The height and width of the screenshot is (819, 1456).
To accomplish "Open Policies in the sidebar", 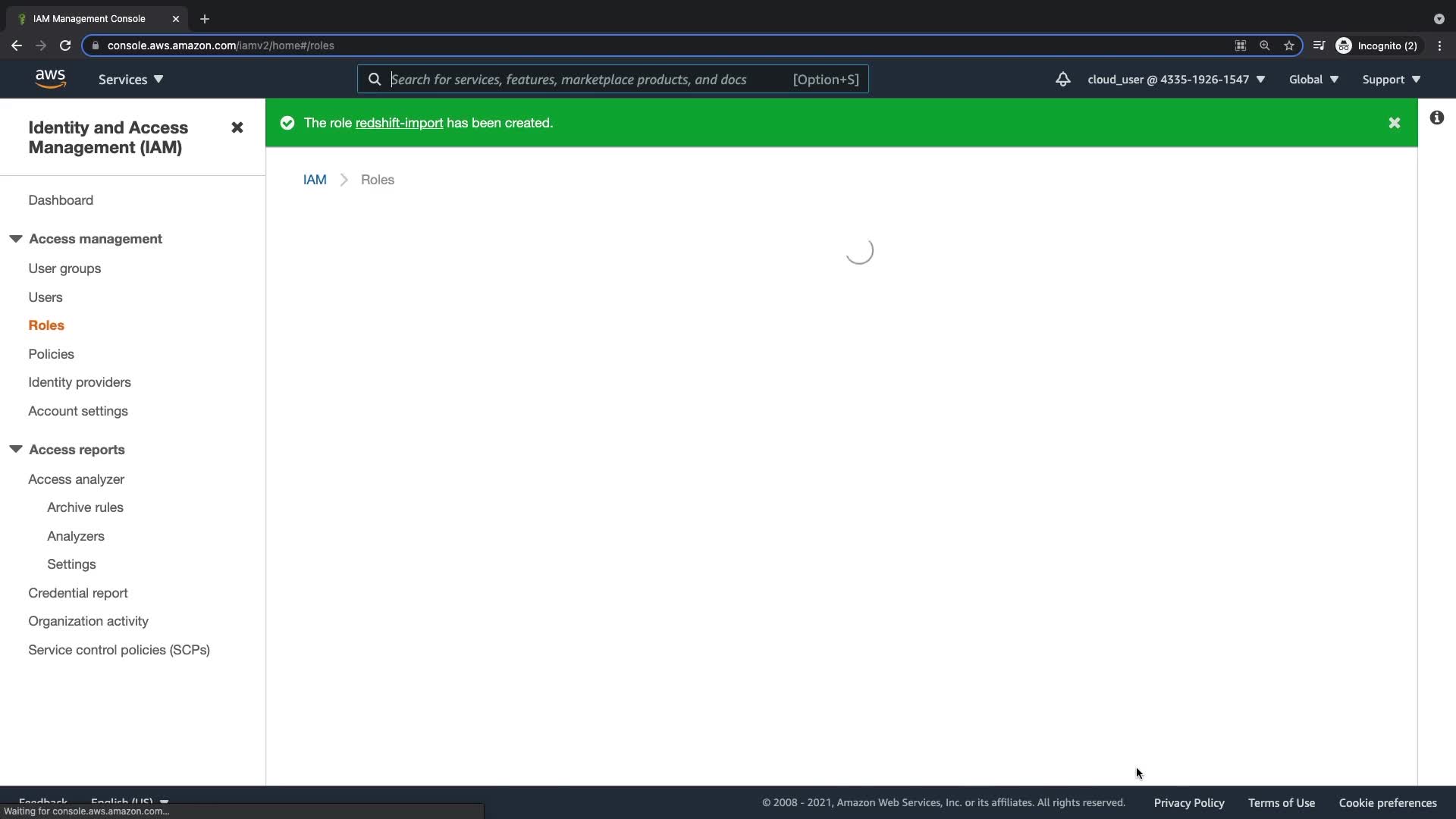I will pos(51,354).
